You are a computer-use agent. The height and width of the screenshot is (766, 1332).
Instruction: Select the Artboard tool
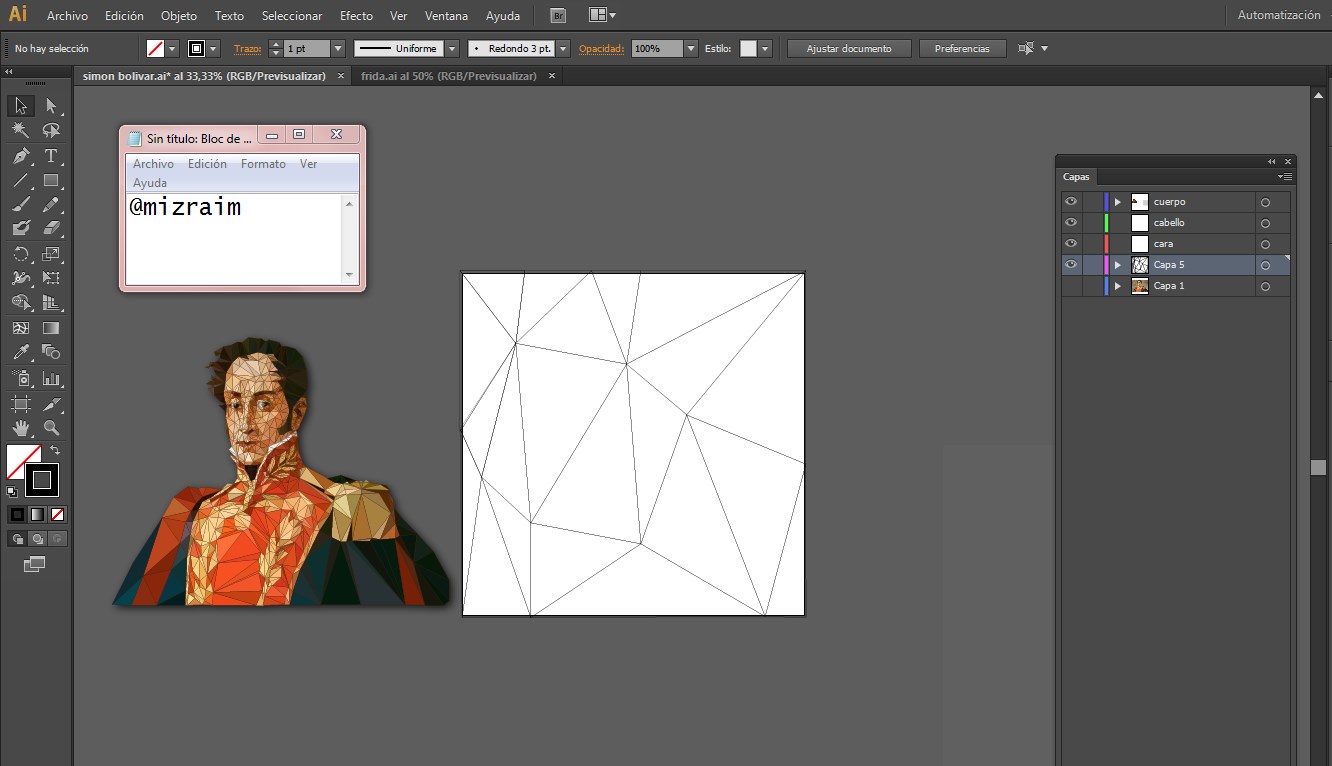21,404
